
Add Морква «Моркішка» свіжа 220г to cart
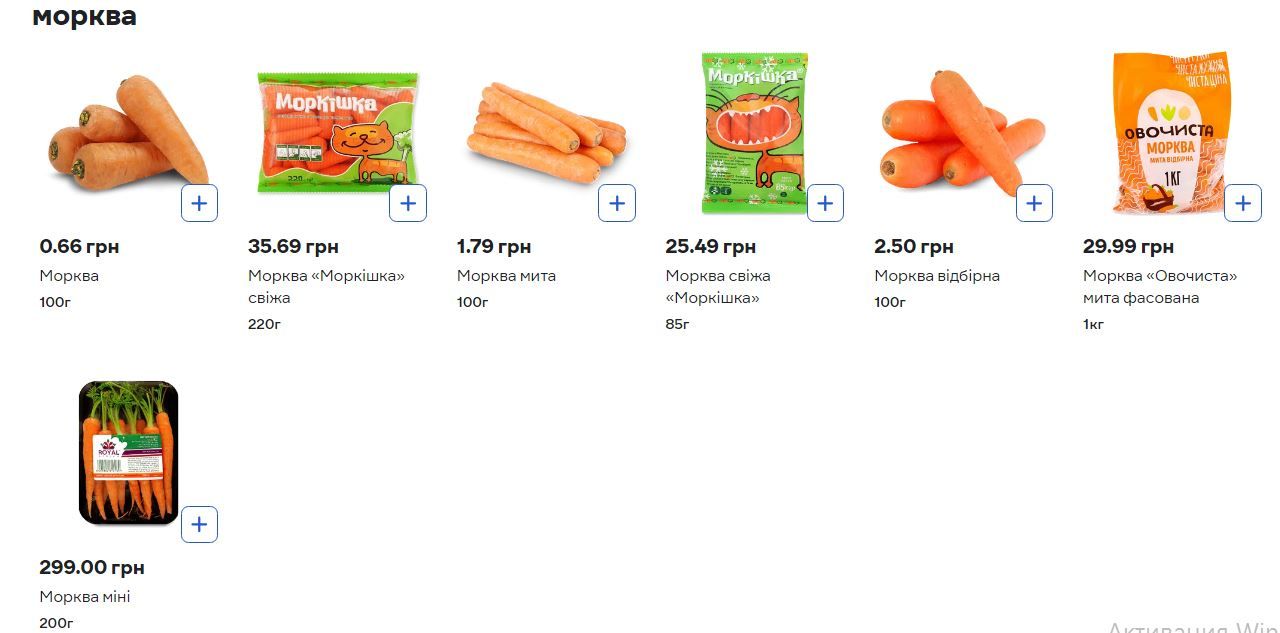click(x=408, y=203)
